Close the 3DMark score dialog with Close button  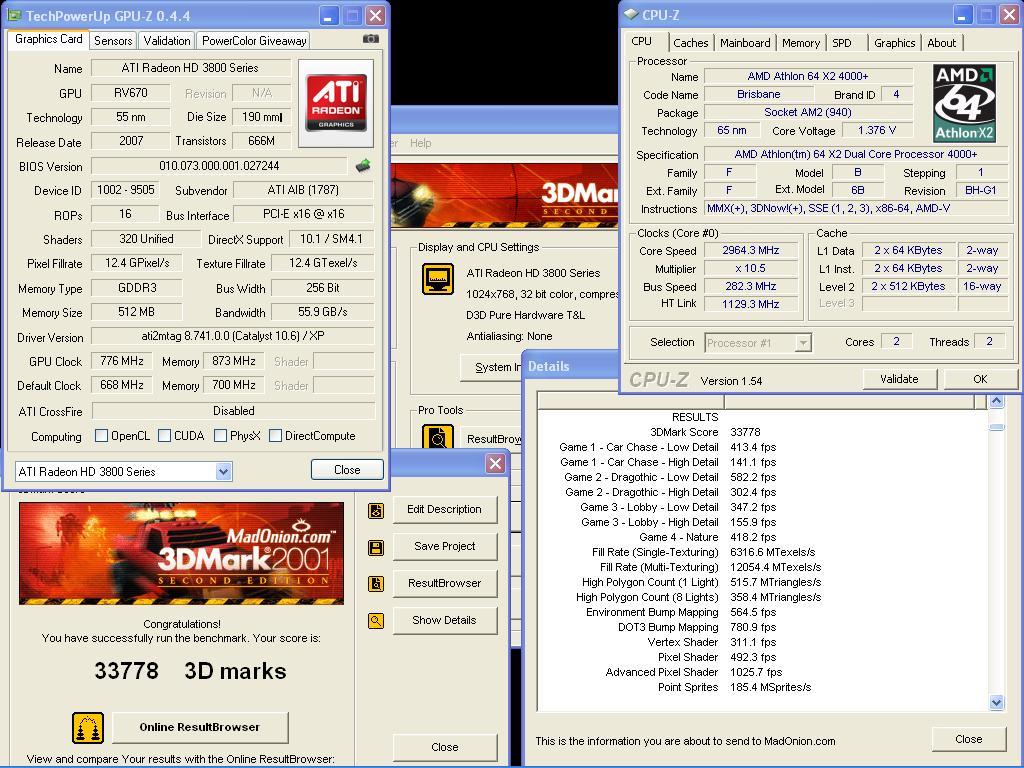click(445, 747)
